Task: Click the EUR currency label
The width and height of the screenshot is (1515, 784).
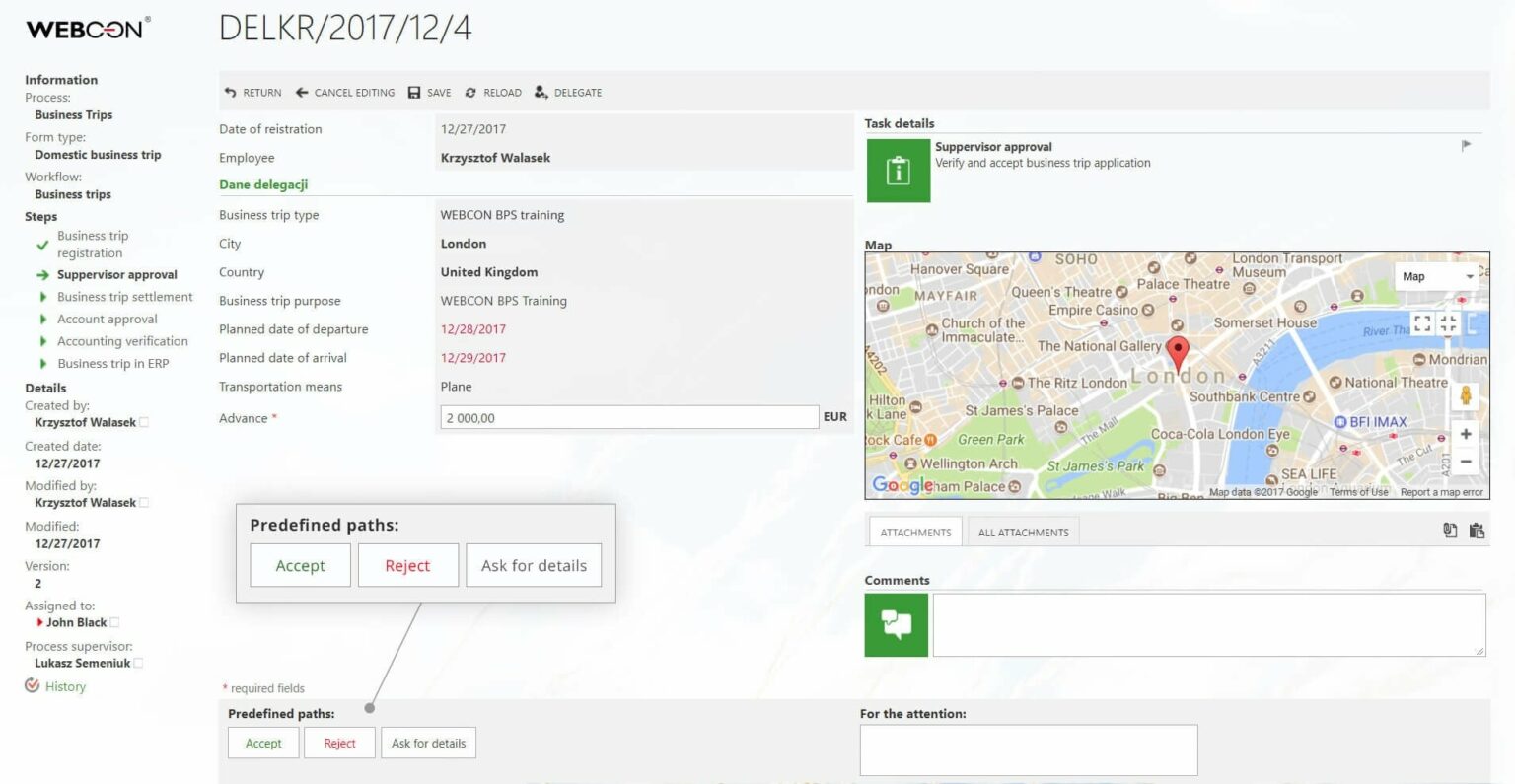Action: tap(835, 417)
